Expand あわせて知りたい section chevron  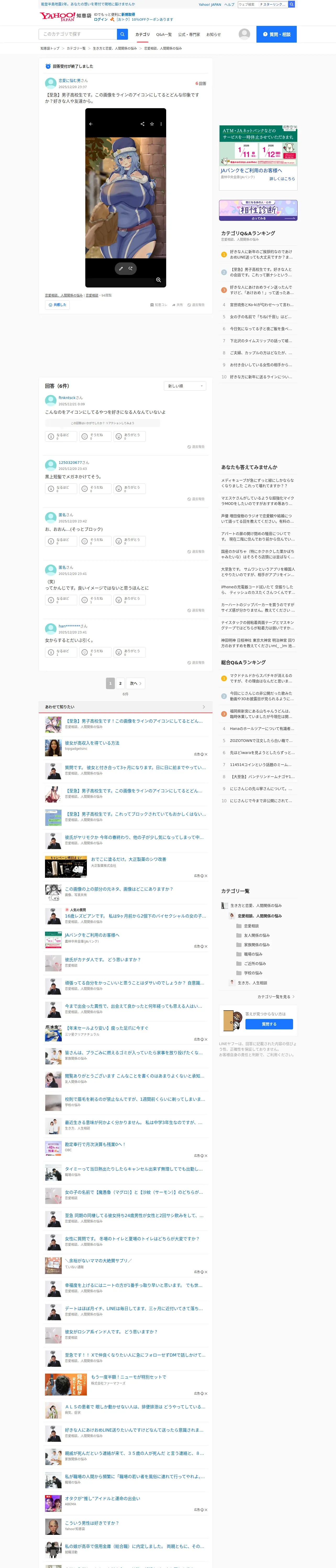coord(204,707)
